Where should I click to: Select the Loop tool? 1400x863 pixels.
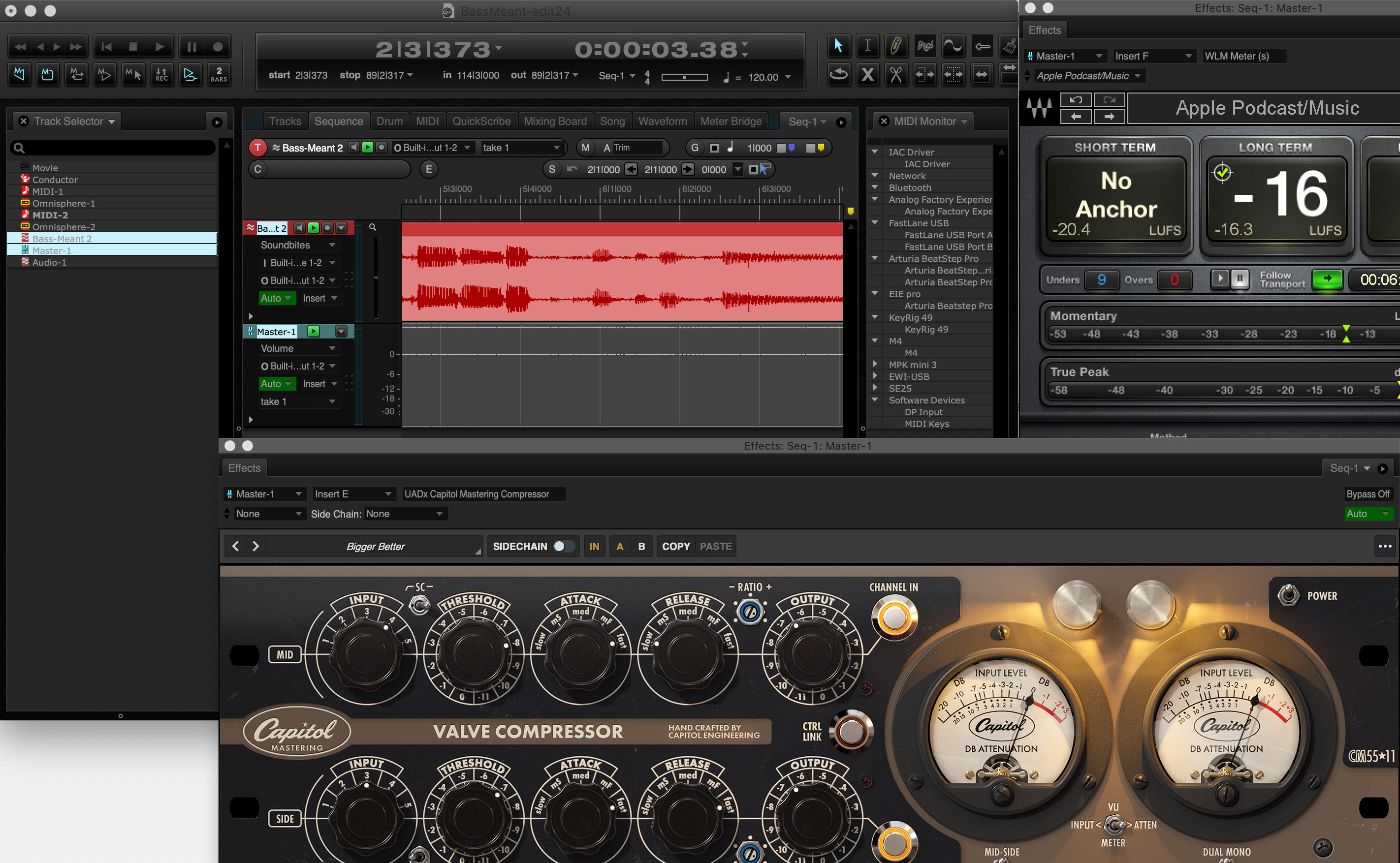(838, 74)
